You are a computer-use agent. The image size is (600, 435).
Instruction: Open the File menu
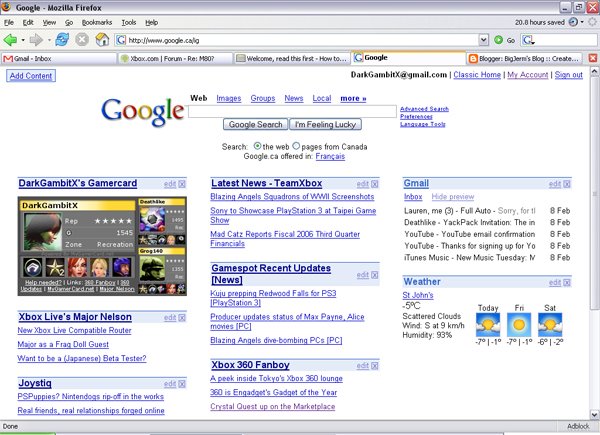9,22
